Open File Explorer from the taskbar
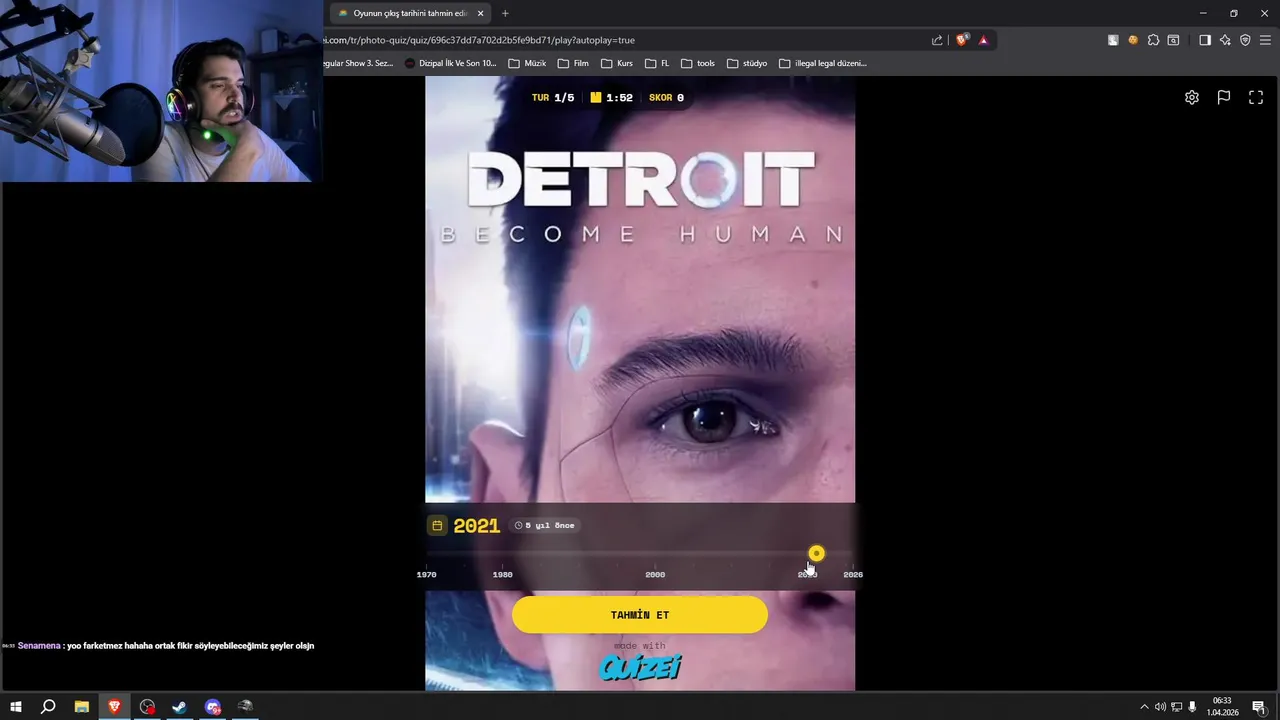Screen dimensions: 1280x720 click(81, 707)
